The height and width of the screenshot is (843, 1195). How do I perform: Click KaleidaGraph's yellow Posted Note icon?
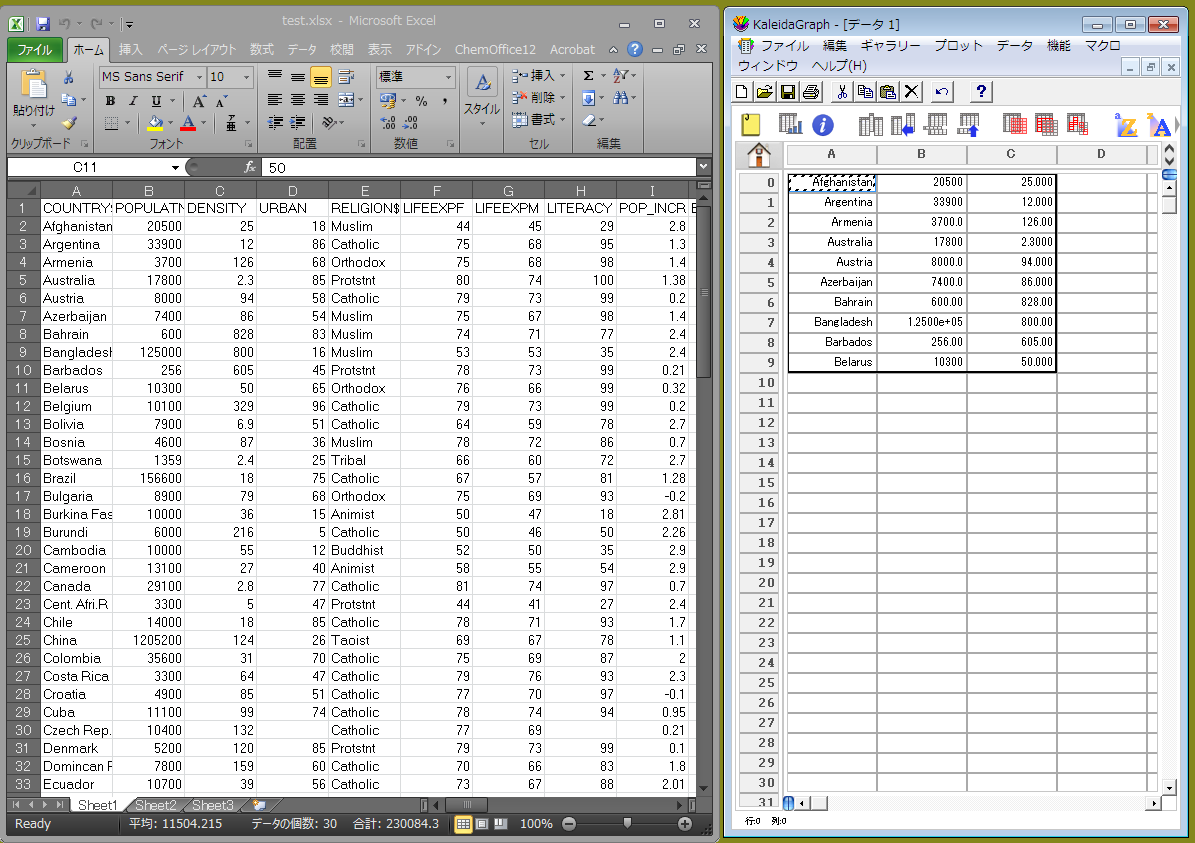[751, 125]
